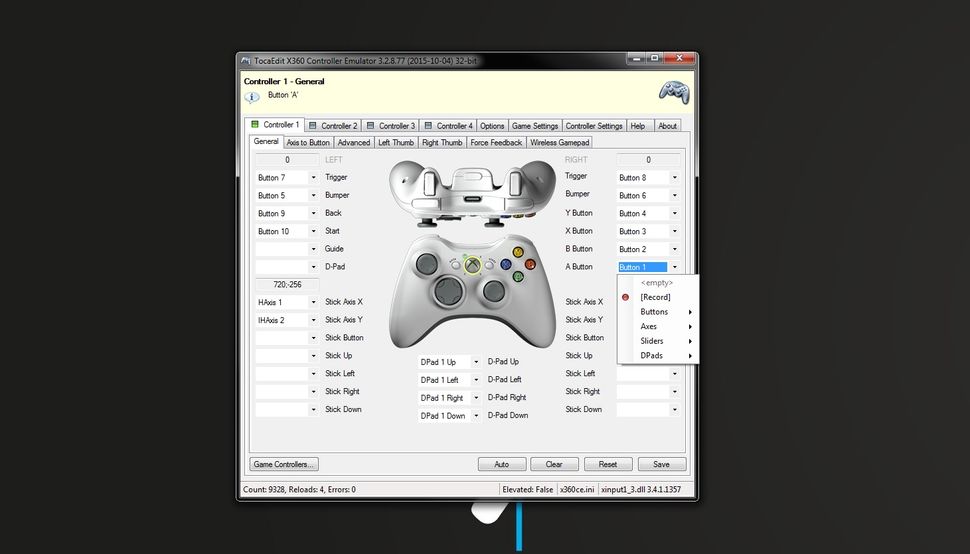Screen dimensions: 970x554
Task: Open the empty D-Pad dropdown on left
Action: (313, 267)
